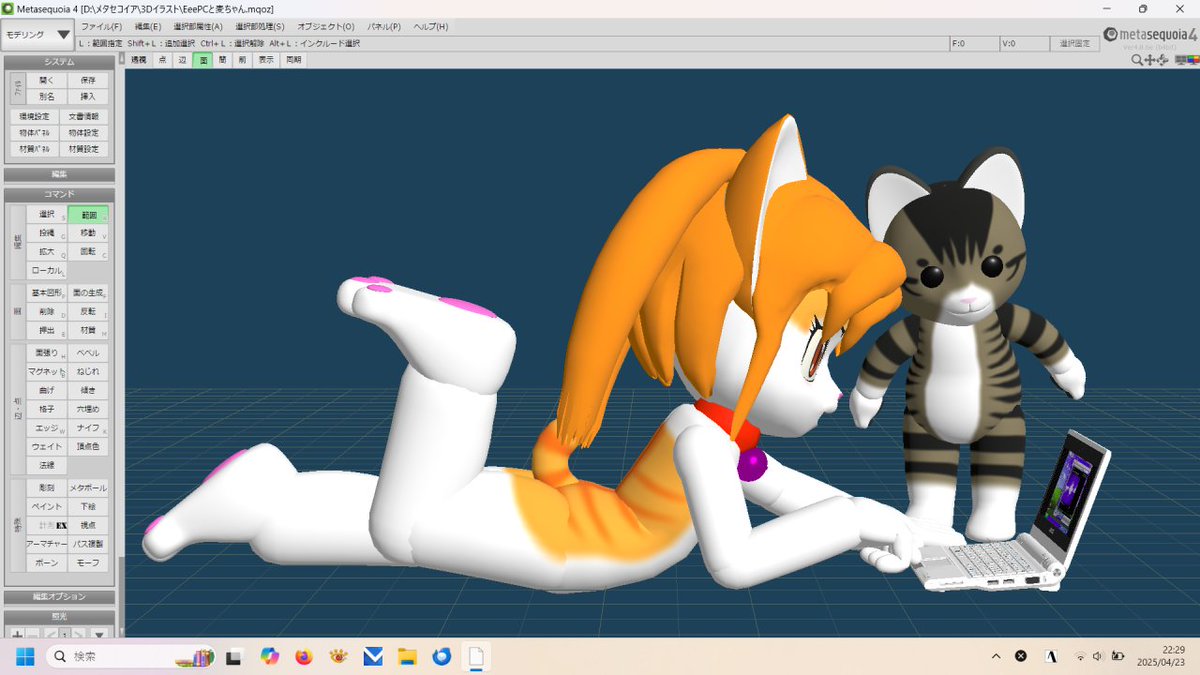Click the pan arrows view icon
1200x675 pixels.
1150,60
